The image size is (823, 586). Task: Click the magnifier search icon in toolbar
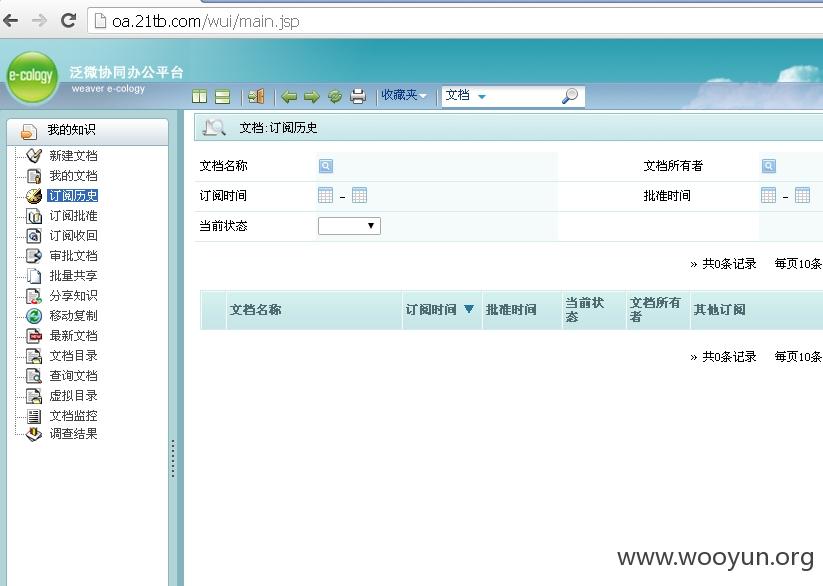click(x=570, y=96)
